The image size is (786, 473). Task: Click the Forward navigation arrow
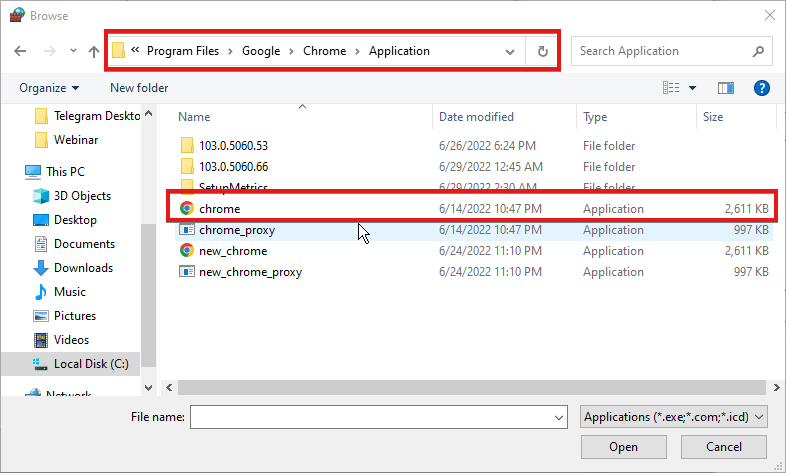[50, 51]
